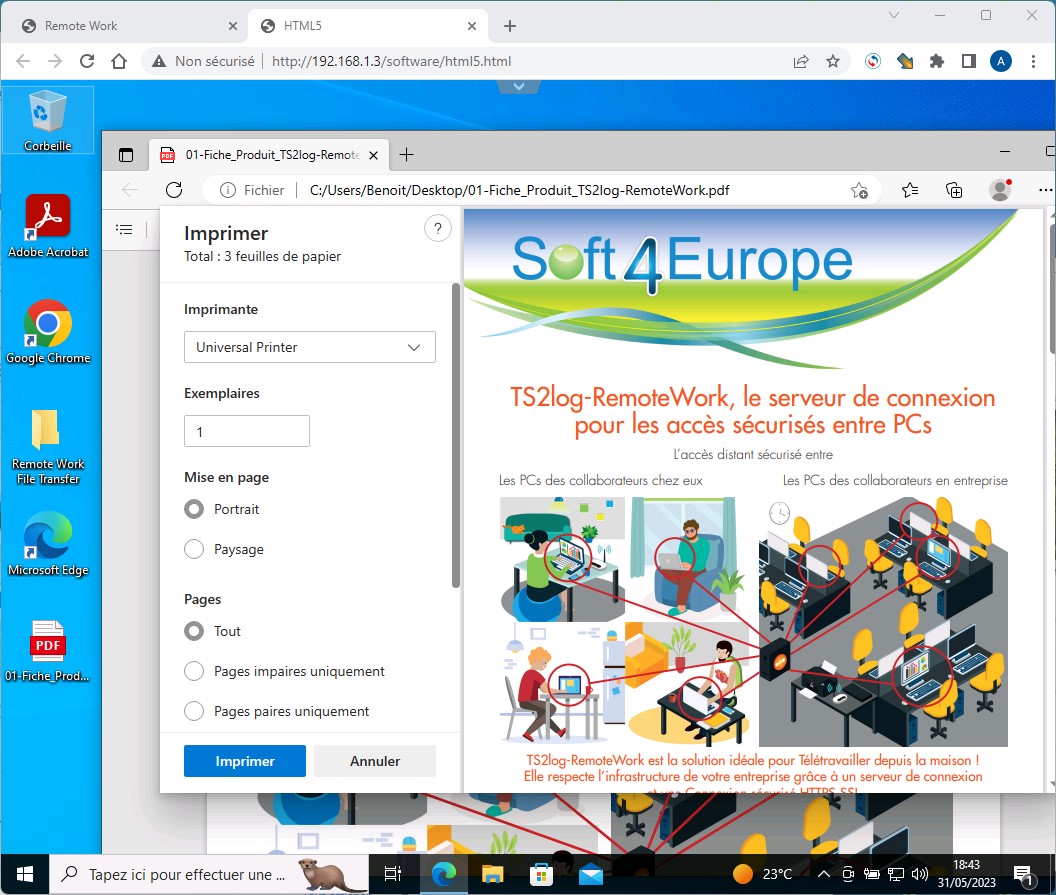Image resolution: width=1056 pixels, height=895 pixels.
Task: Open the Chrome sync extension icon
Action: pyautogui.click(x=873, y=62)
